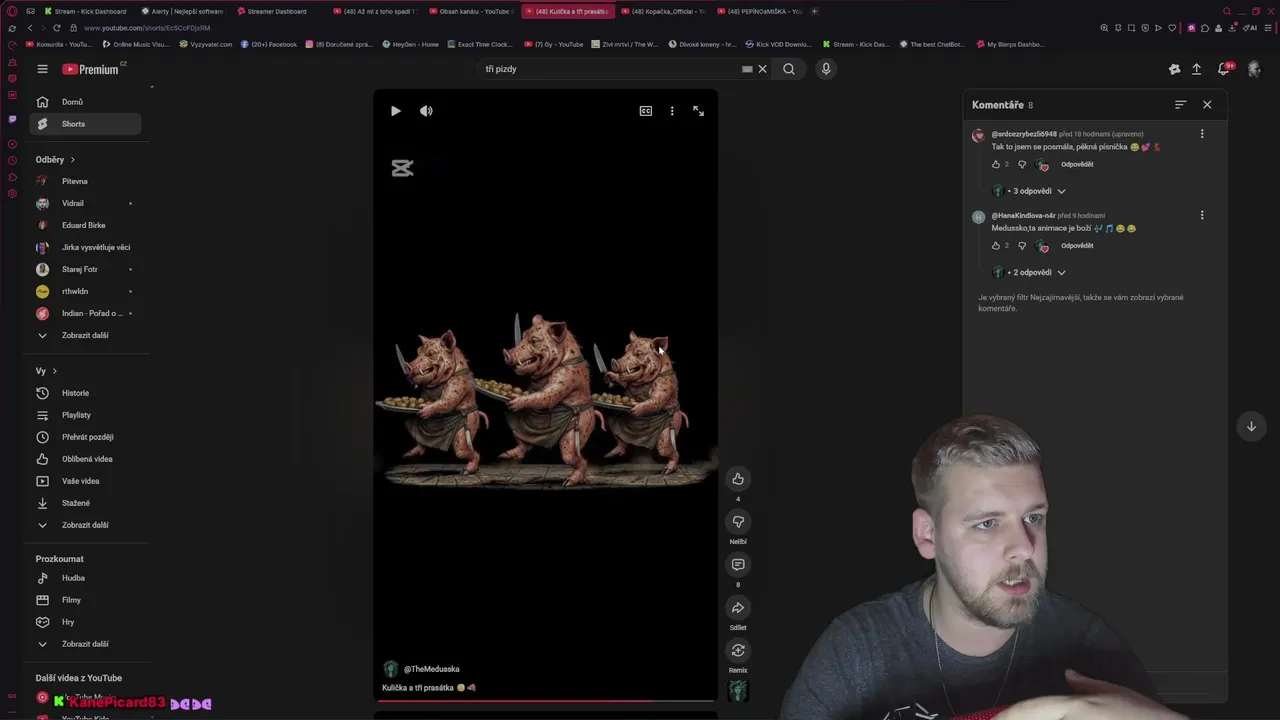This screenshot has width=1280, height=720.
Task: Expand Zobrazit další under Stažené
Action: (85, 525)
